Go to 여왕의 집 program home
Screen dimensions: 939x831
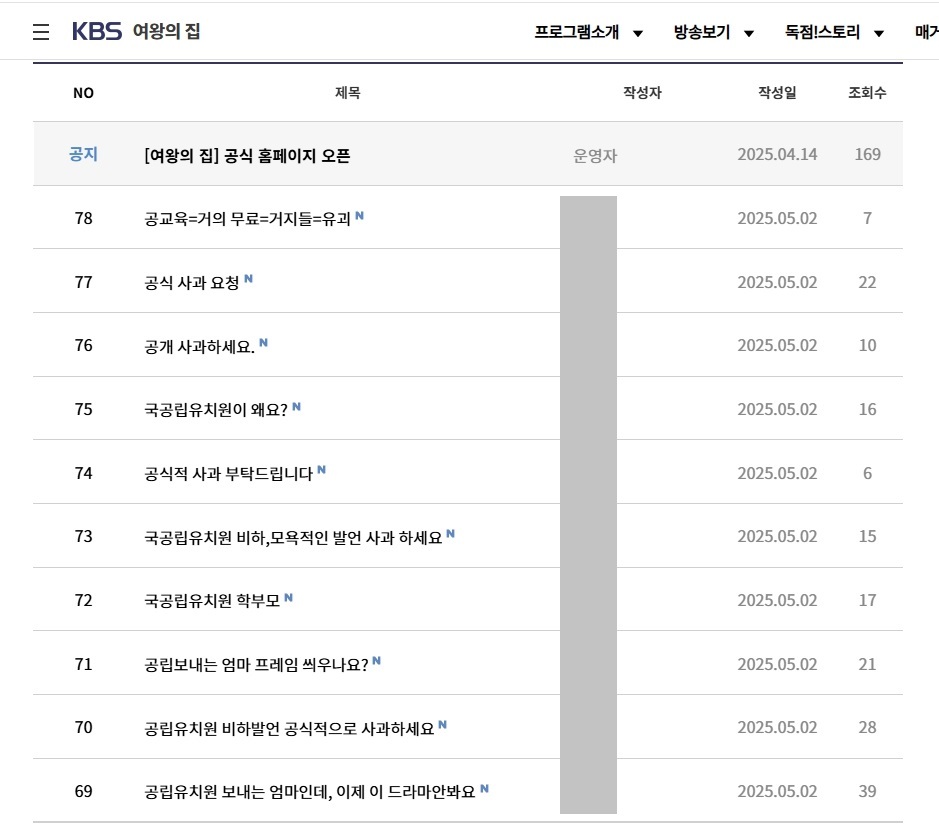pos(166,32)
